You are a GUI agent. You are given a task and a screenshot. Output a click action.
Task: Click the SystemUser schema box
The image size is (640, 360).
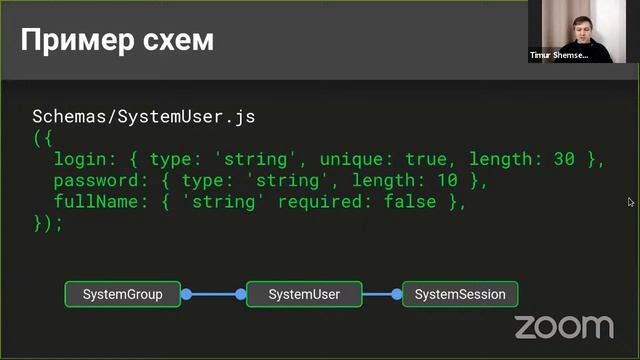304,294
